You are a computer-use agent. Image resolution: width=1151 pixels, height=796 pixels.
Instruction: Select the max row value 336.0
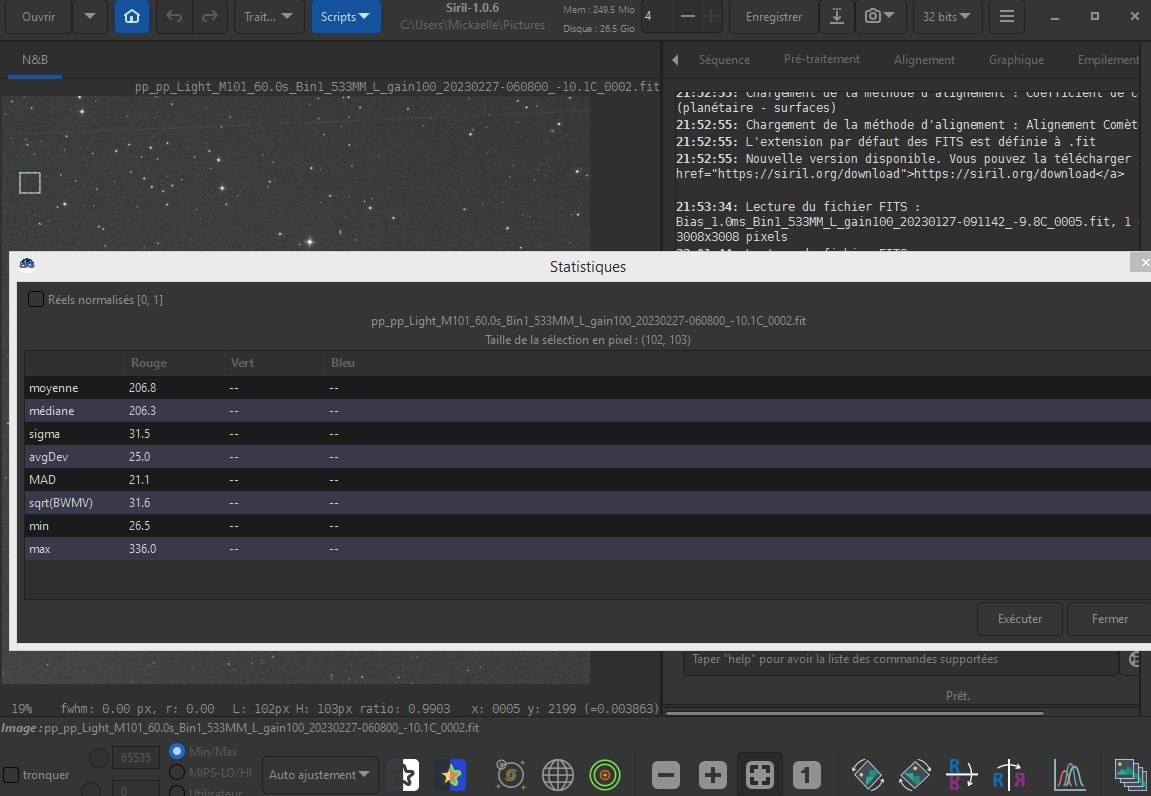[142, 549]
